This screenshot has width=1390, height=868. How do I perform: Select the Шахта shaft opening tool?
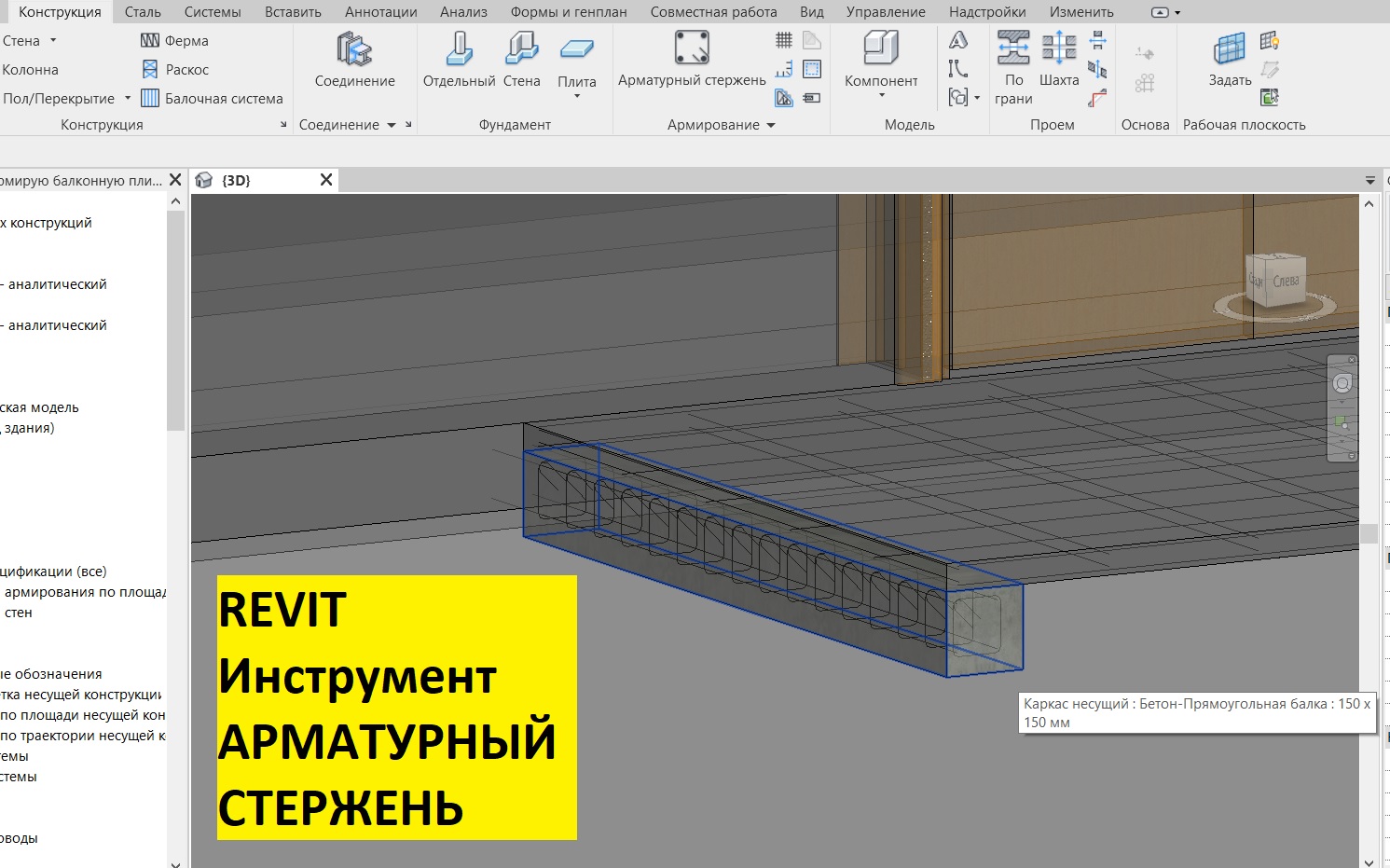(x=1059, y=61)
